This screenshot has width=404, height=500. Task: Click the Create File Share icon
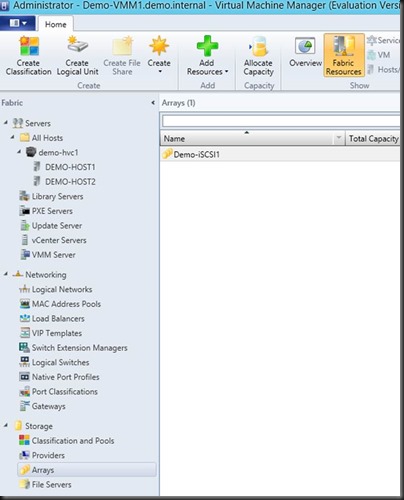pyautogui.click(x=122, y=46)
